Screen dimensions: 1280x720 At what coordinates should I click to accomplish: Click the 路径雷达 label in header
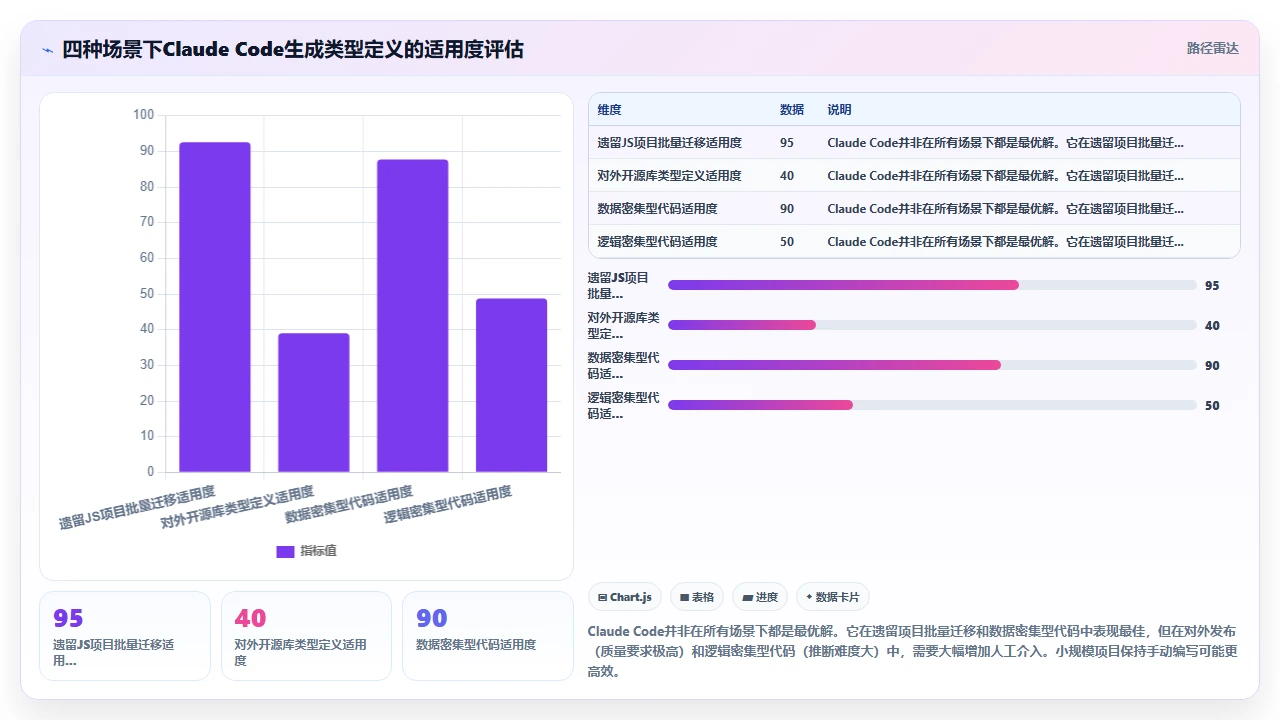[1212, 48]
